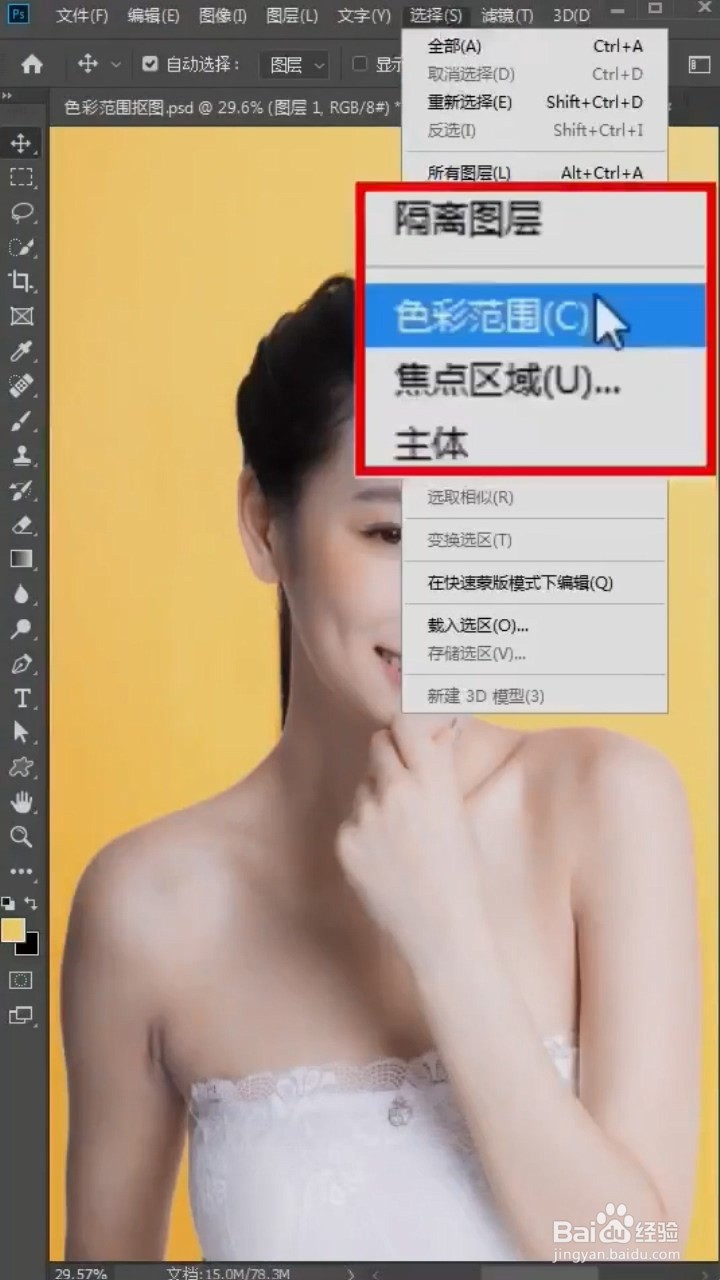
Task: Select the Gradient tool
Action: coord(21,559)
